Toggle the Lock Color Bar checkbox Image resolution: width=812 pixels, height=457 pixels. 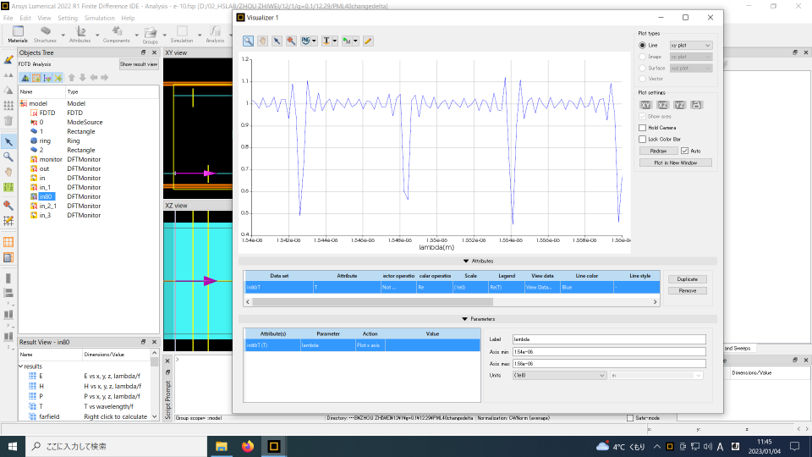pyautogui.click(x=643, y=139)
